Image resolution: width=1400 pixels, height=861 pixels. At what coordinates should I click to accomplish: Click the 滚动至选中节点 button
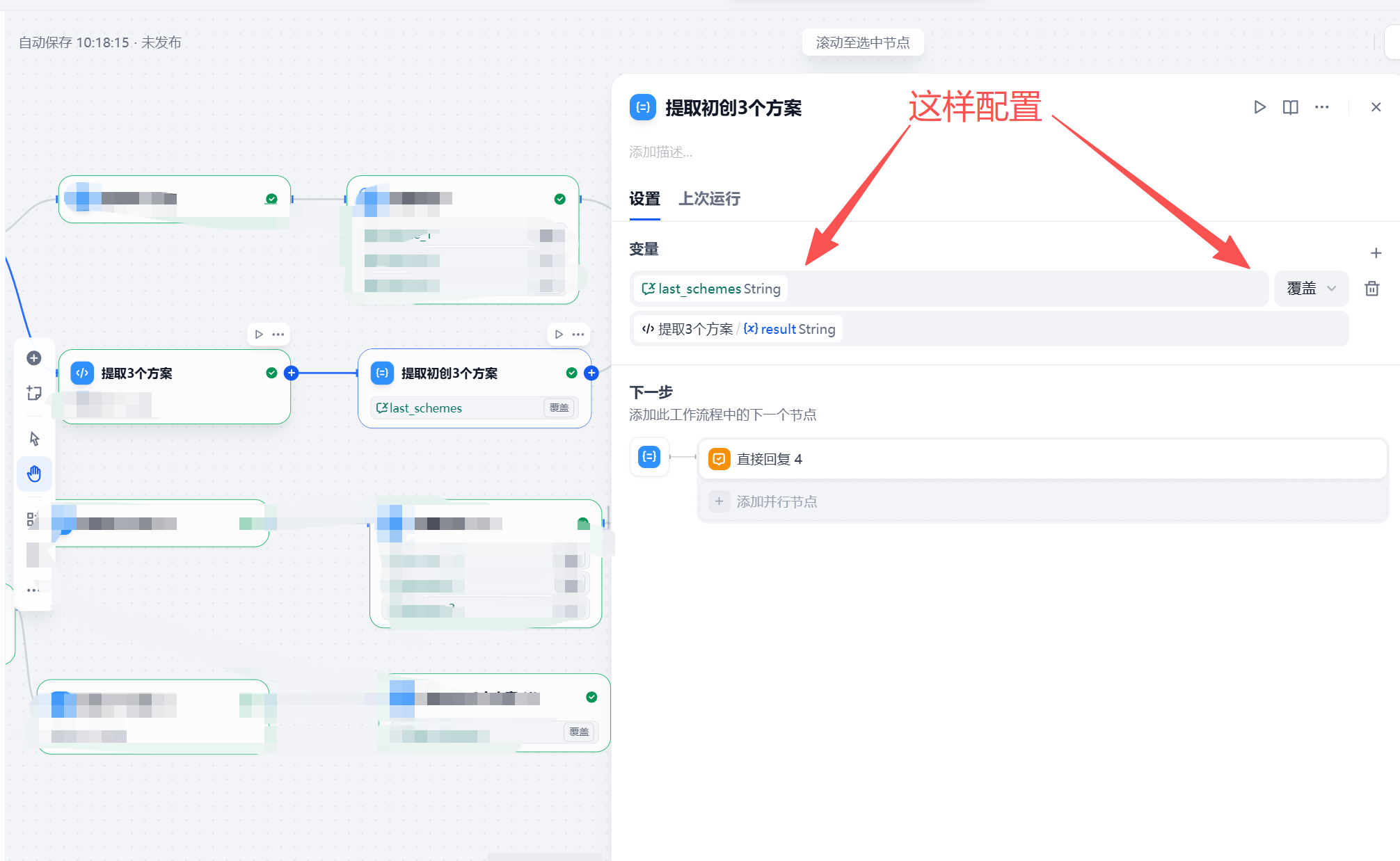point(863,42)
